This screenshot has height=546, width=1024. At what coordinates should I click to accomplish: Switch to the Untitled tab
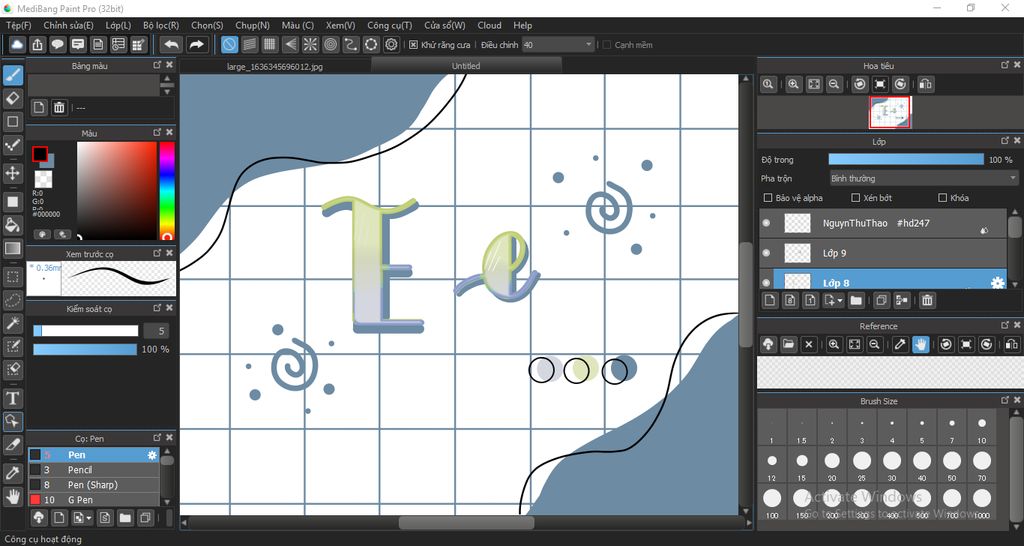tap(466, 65)
